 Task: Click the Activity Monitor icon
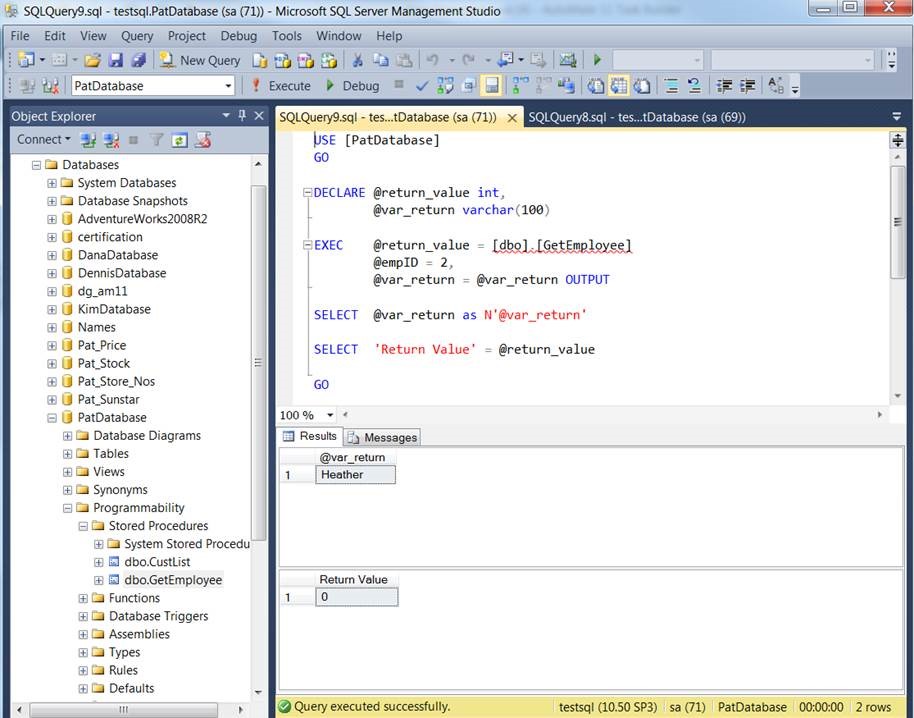pos(568,59)
